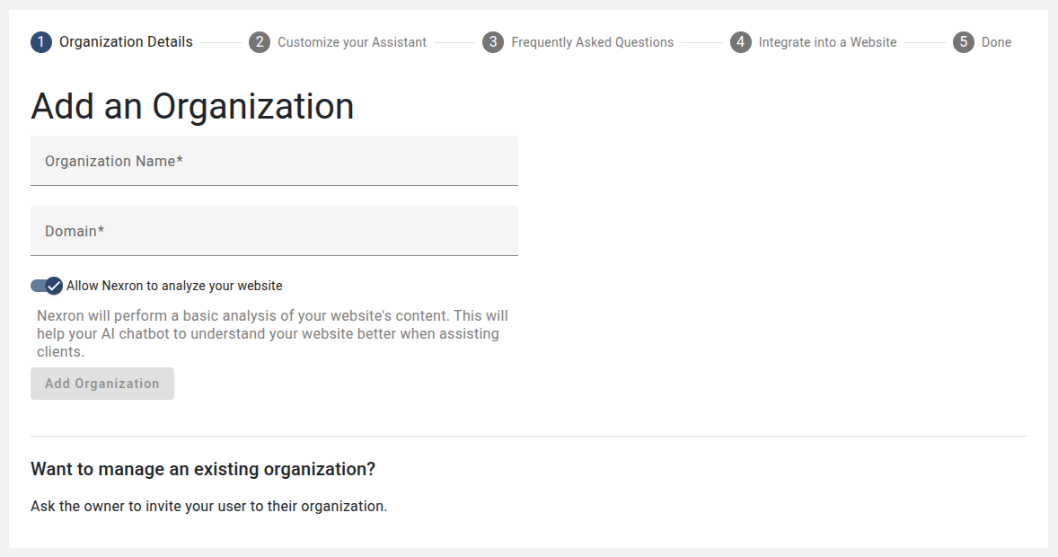
Task: Click the step 2 numbered circle icon
Action: pyautogui.click(x=259, y=42)
